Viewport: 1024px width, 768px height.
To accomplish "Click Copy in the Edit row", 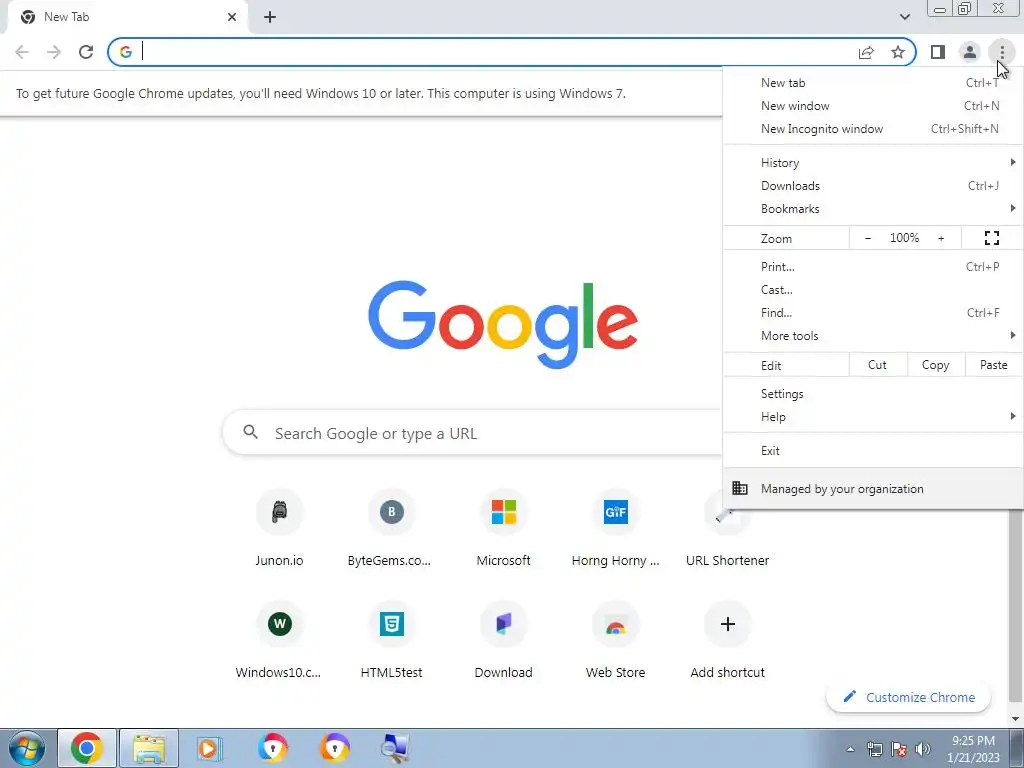I will pos(936,365).
